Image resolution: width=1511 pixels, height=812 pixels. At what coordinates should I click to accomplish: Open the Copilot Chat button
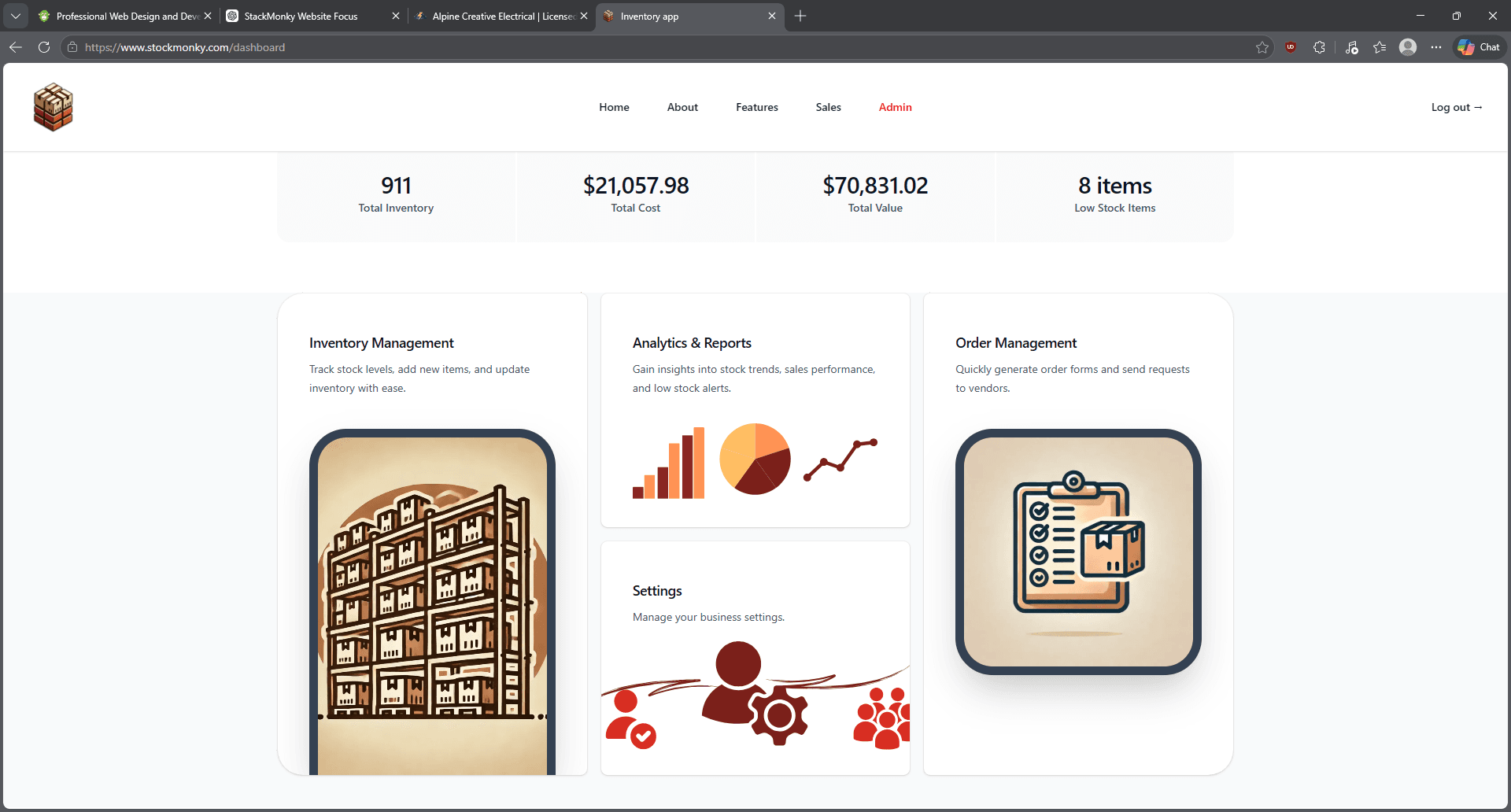pyautogui.click(x=1479, y=47)
